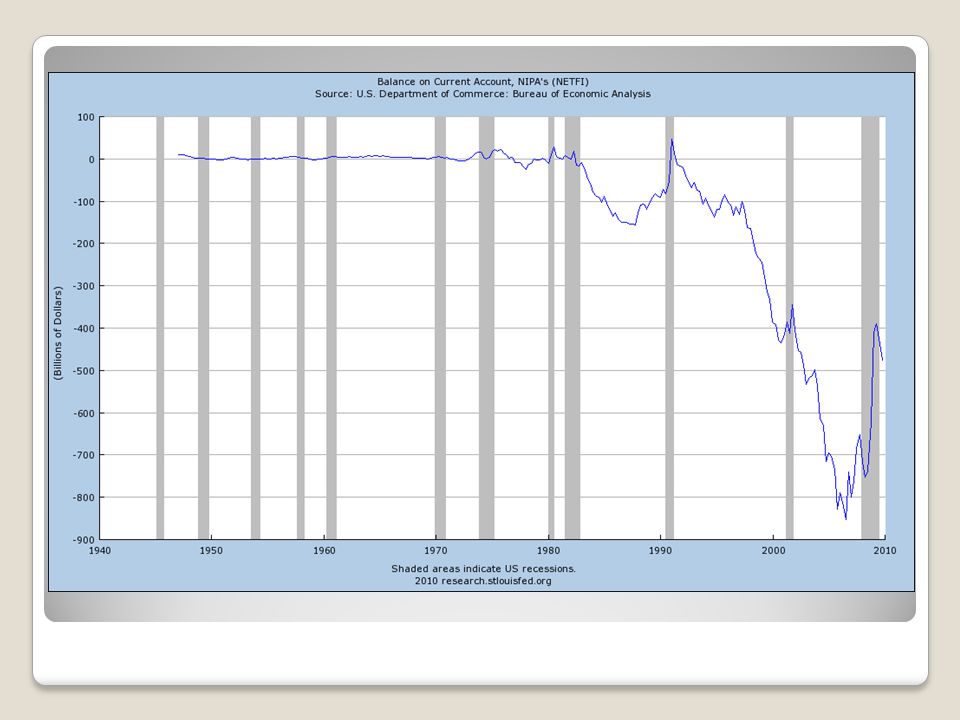Click the x-axis year '2000'
This screenshot has height=720, width=960.
coord(774,550)
